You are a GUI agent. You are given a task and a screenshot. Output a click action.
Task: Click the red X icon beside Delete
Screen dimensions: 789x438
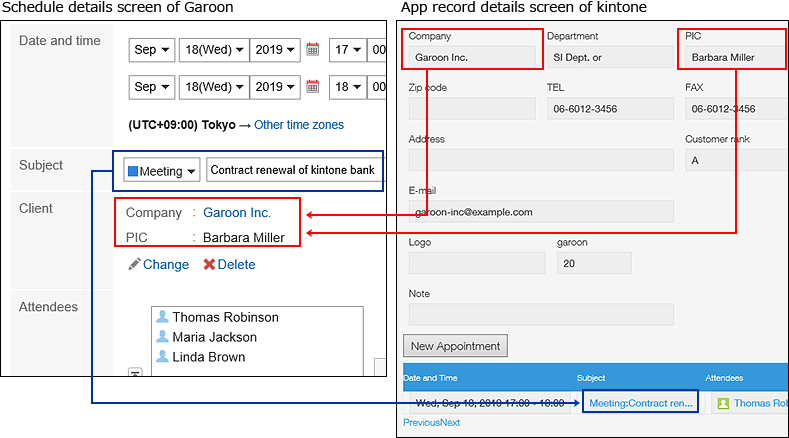[x=209, y=264]
